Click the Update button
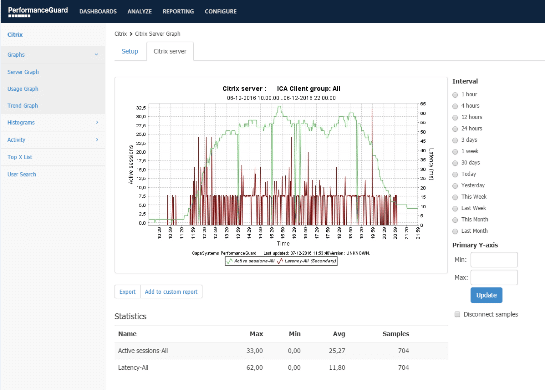545x390 pixels. [x=486, y=295]
